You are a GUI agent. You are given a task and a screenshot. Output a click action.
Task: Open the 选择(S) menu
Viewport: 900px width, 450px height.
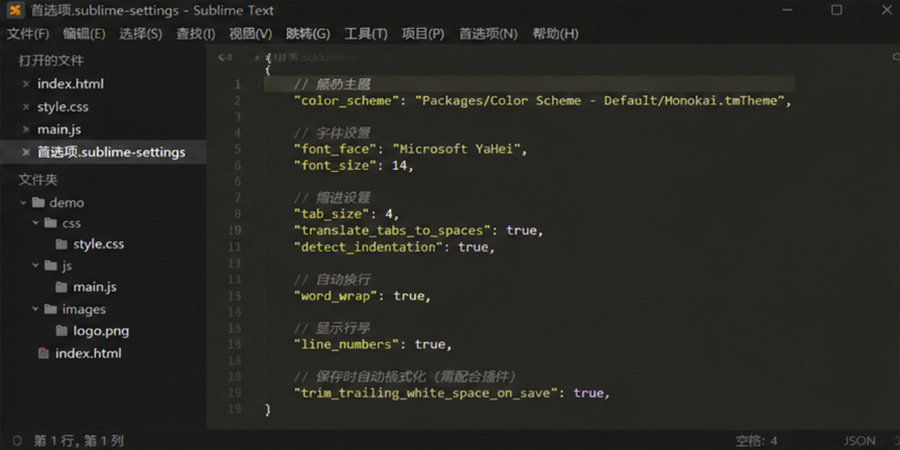point(141,34)
